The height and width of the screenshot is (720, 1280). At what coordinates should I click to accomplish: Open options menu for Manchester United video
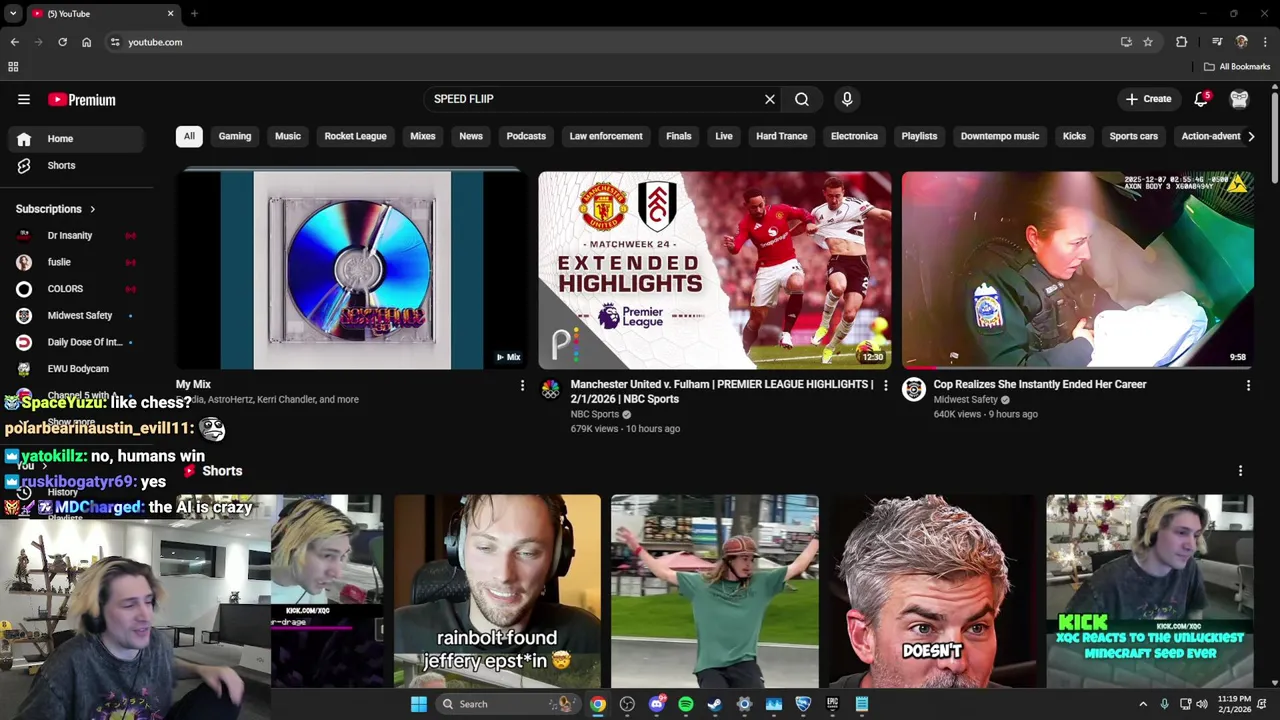(x=885, y=385)
